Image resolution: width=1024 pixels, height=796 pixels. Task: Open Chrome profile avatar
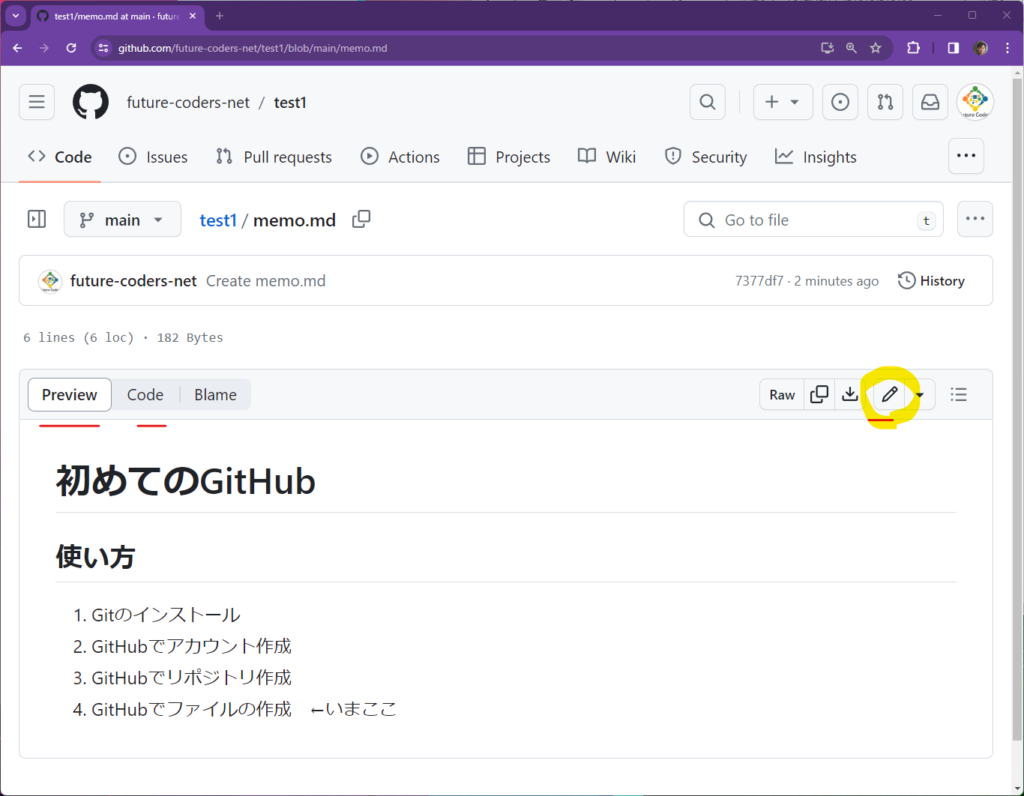(980, 48)
